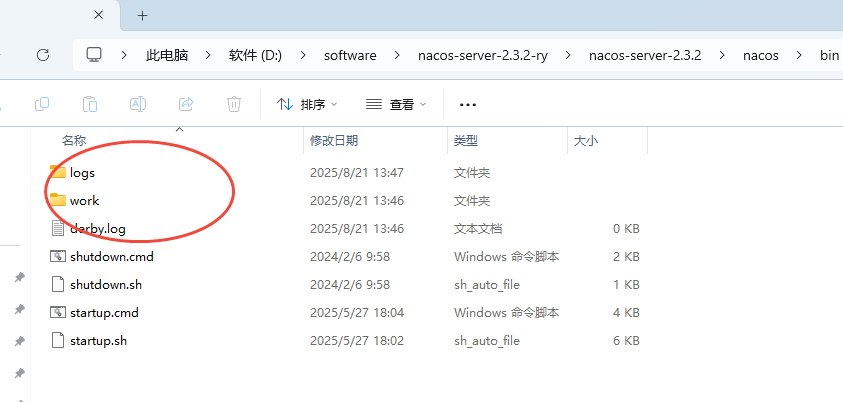Viewport: 843px width, 402px height.
Task: Click the rename icon in toolbar
Action: 138,104
